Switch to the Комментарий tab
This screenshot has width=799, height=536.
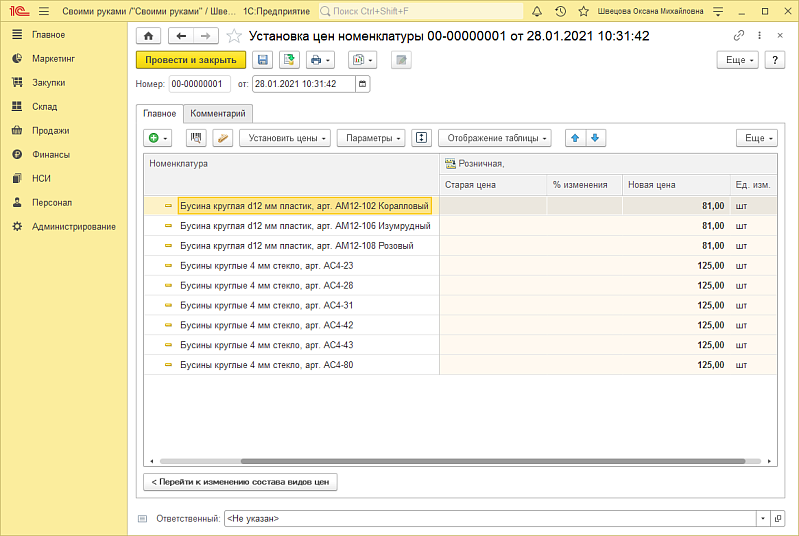[219, 114]
